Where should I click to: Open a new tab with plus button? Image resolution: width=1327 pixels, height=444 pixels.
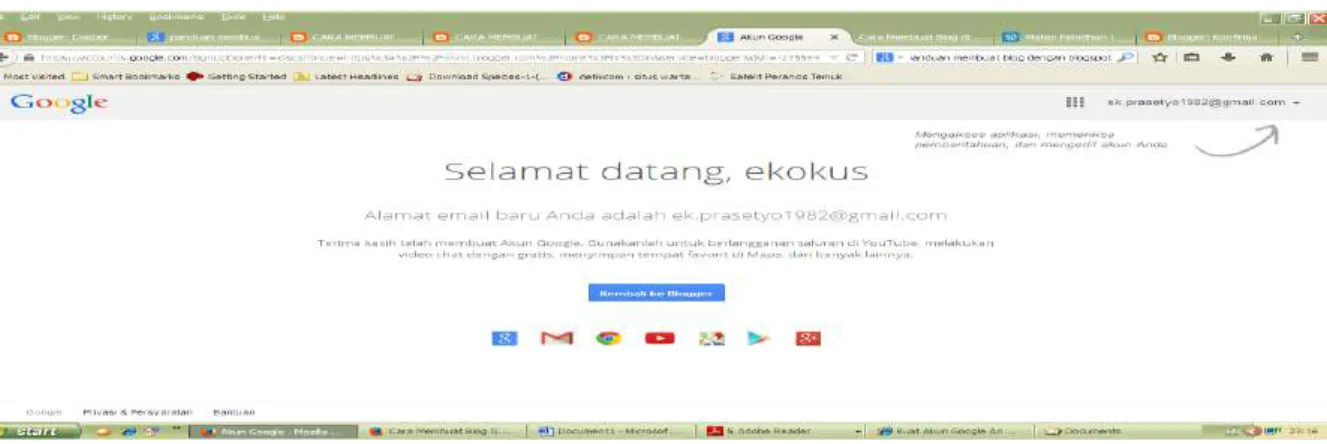coord(1298,37)
